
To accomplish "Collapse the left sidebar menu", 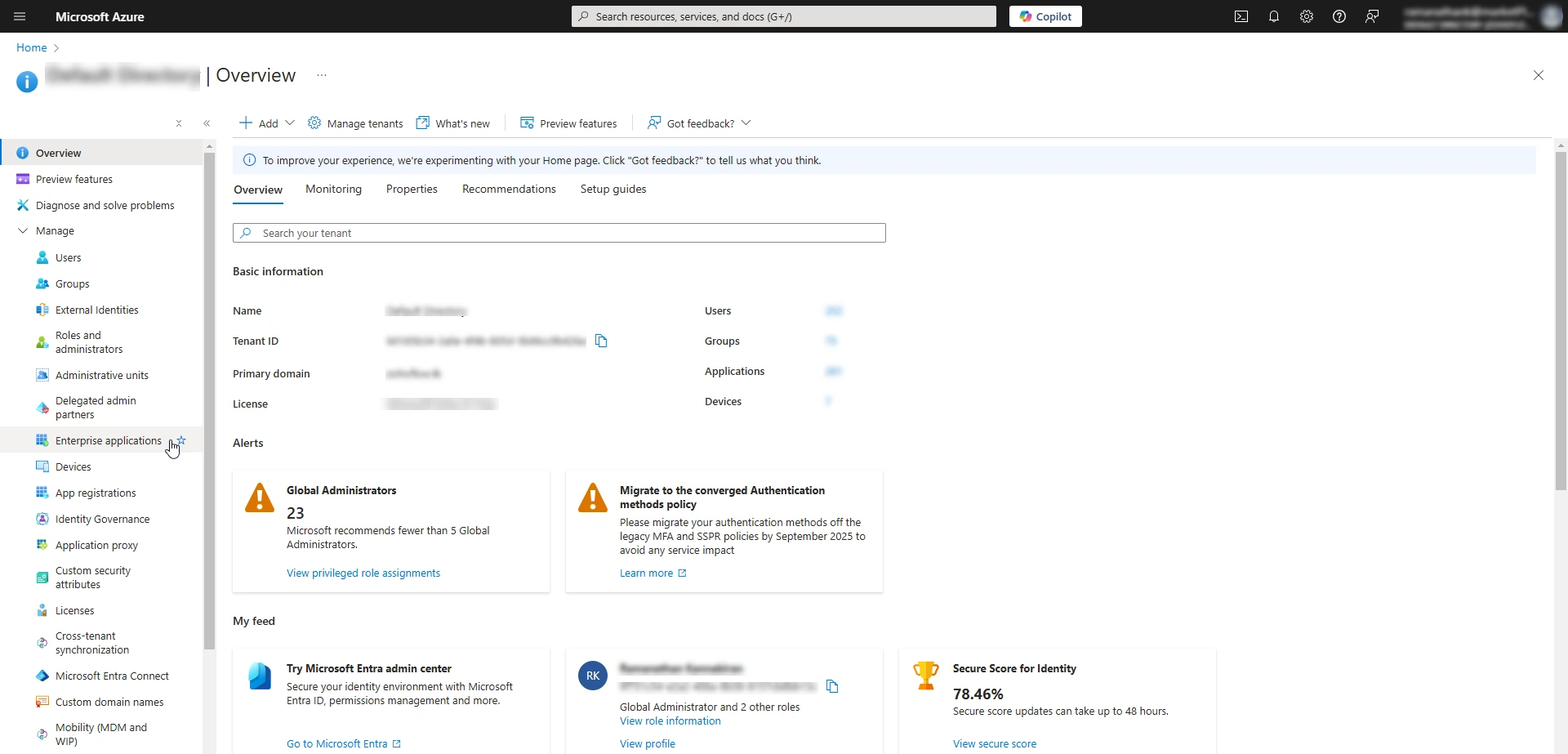I will [x=207, y=123].
